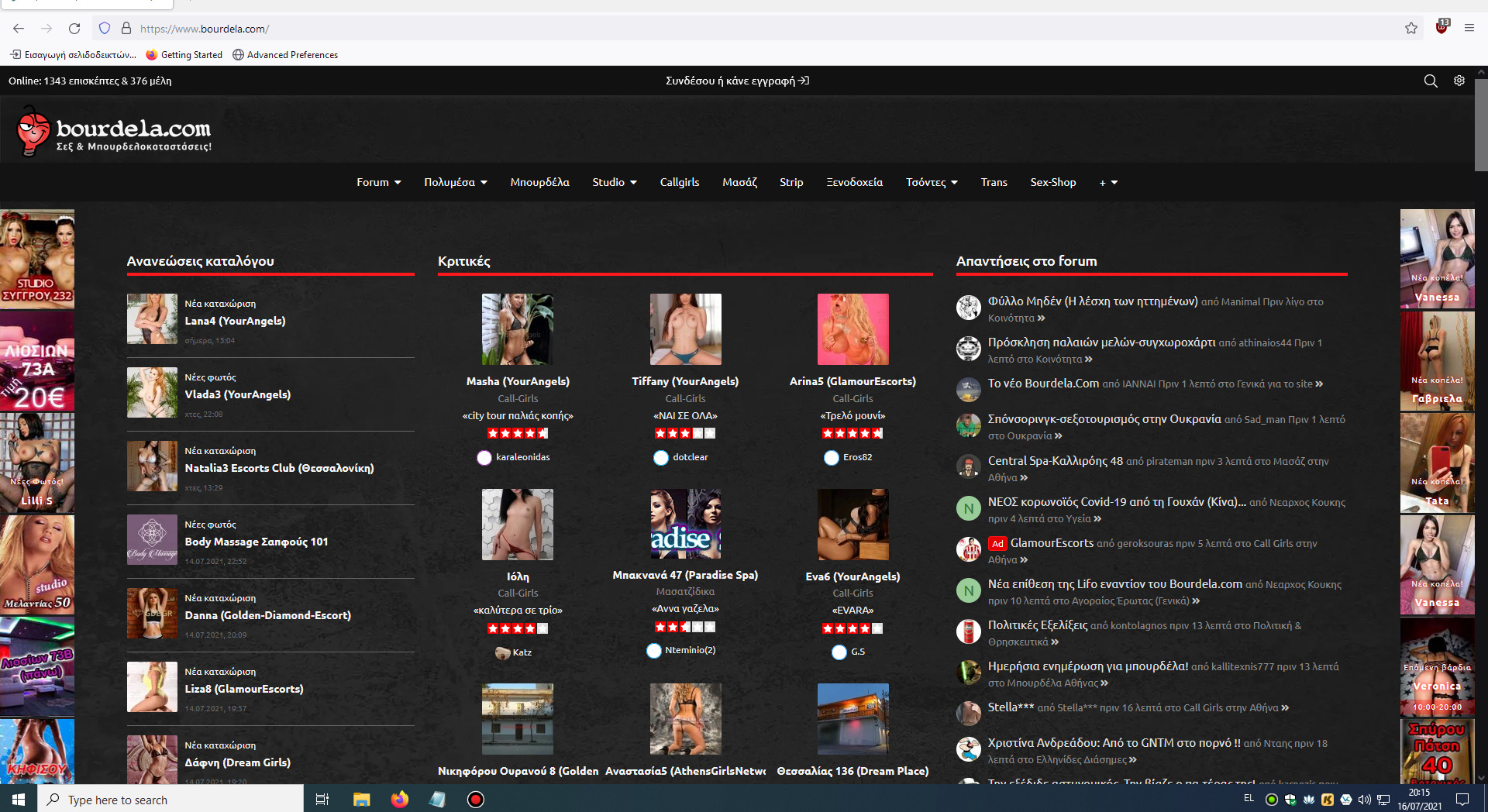1488x812 pixels.
Task: Click the Απαντήσεις στο forum heading
Action: tap(1027, 261)
